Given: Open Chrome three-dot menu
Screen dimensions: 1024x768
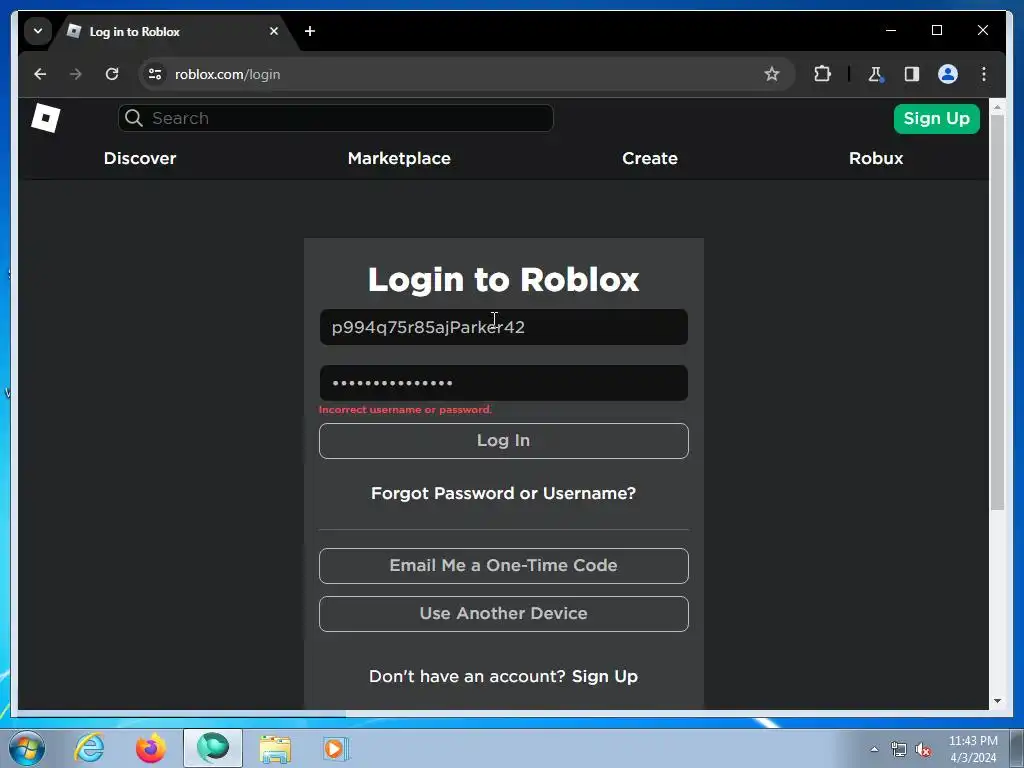Looking at the screenshot, I should click(x=984, y=74).
